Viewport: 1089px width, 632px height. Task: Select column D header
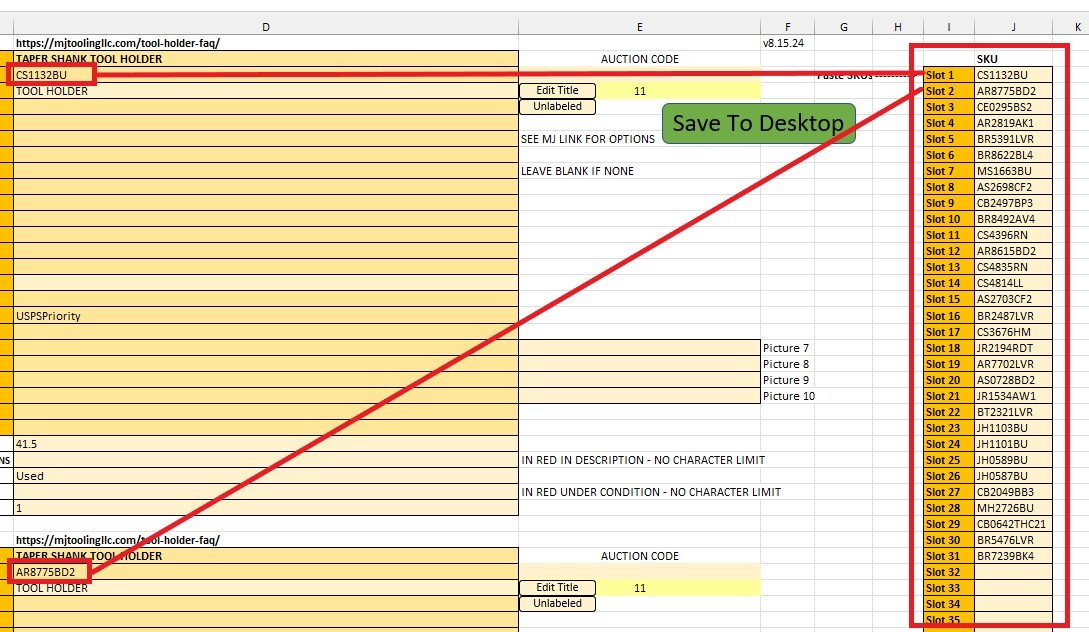pos(265,27)
